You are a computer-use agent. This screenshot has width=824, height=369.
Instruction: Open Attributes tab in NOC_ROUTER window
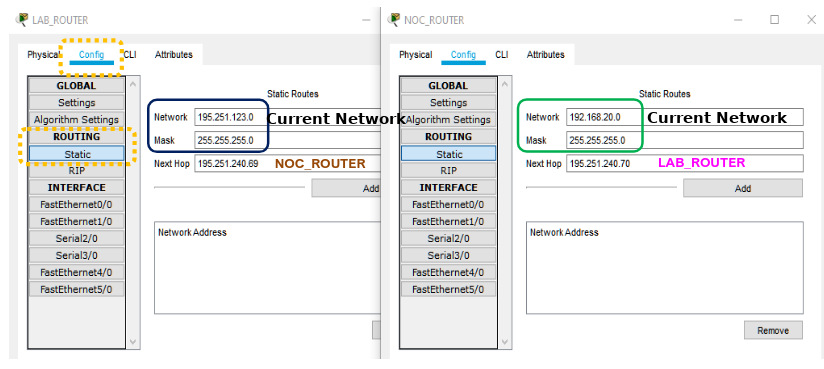coord(545,55)
